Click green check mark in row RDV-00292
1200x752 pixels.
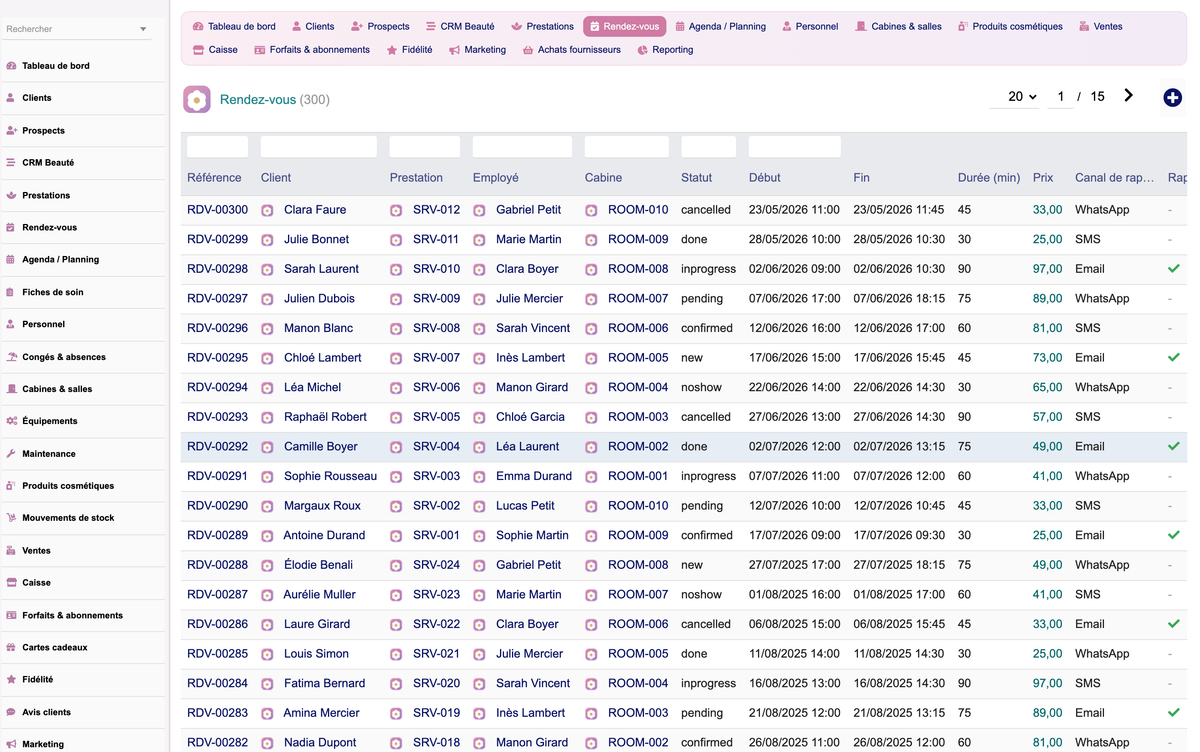pyautogui.click(x=1174, y=446)
